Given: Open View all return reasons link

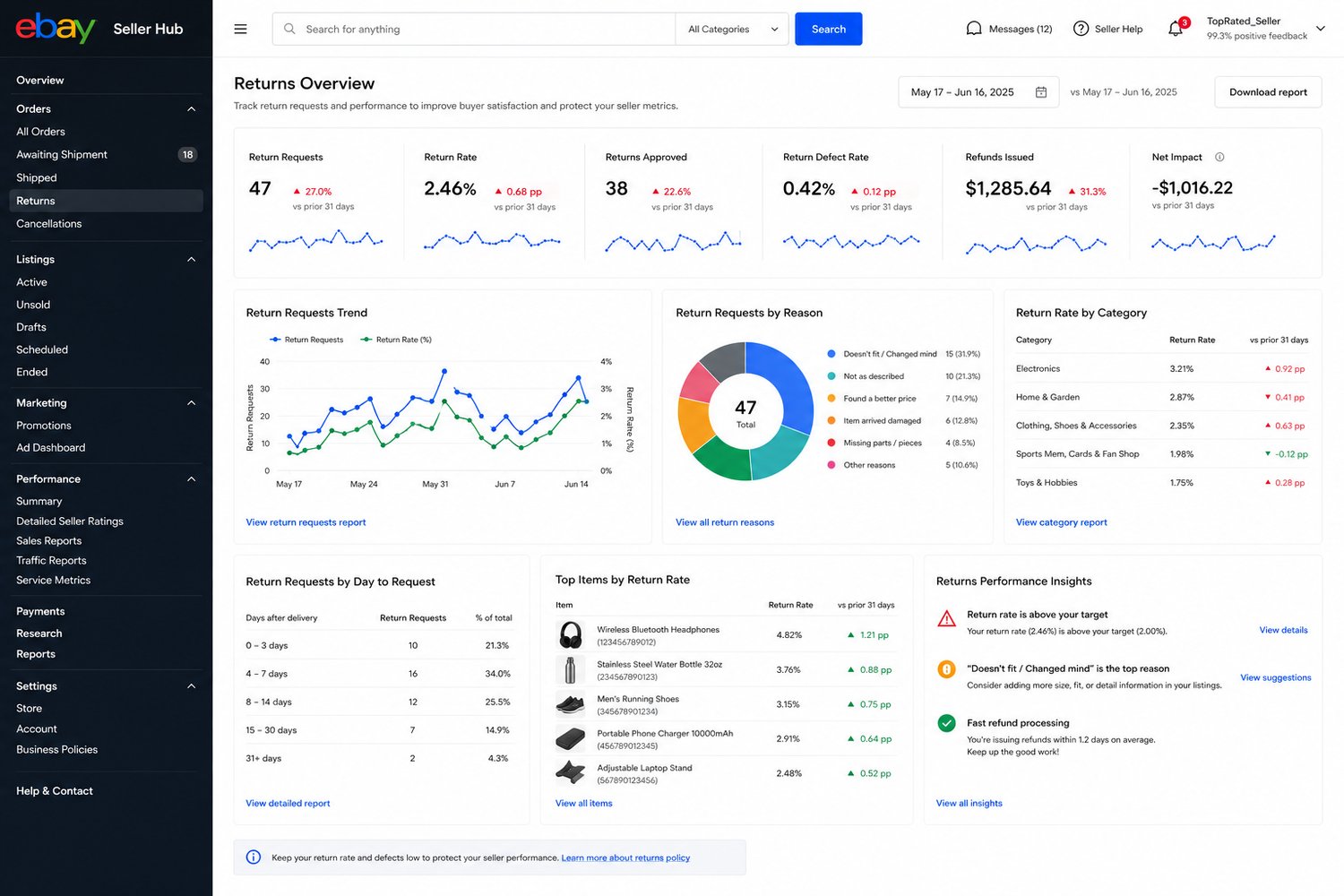Looking at the screenshot, I should pos(725,522).
